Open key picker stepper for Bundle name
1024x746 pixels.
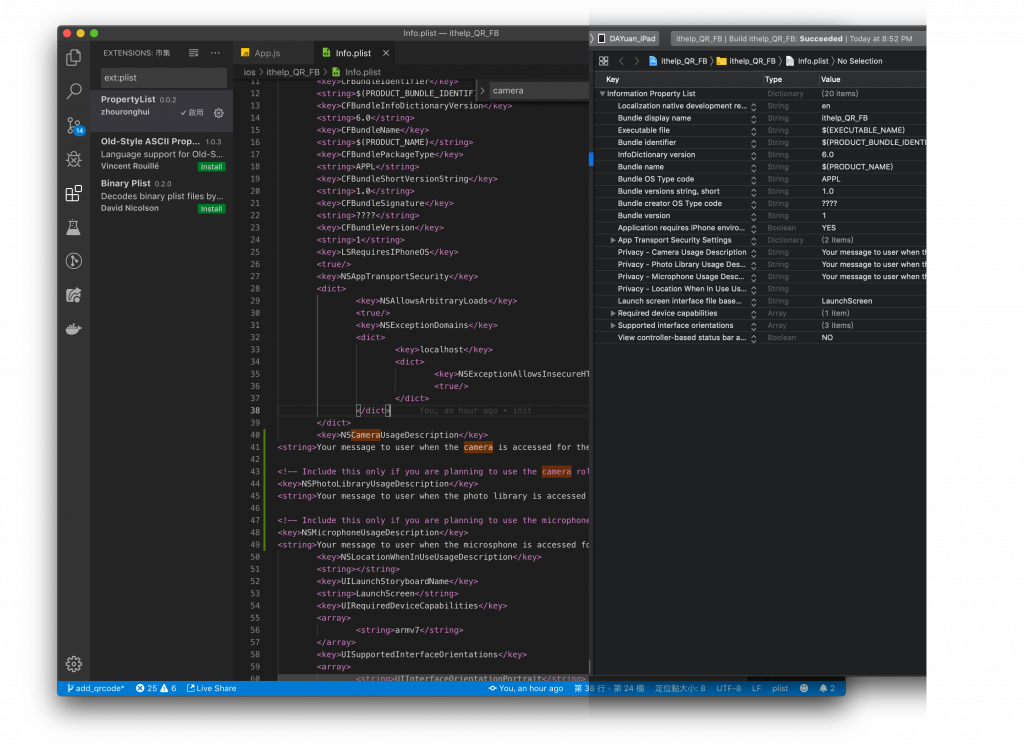pyautogui.click(x=753, y=167)
